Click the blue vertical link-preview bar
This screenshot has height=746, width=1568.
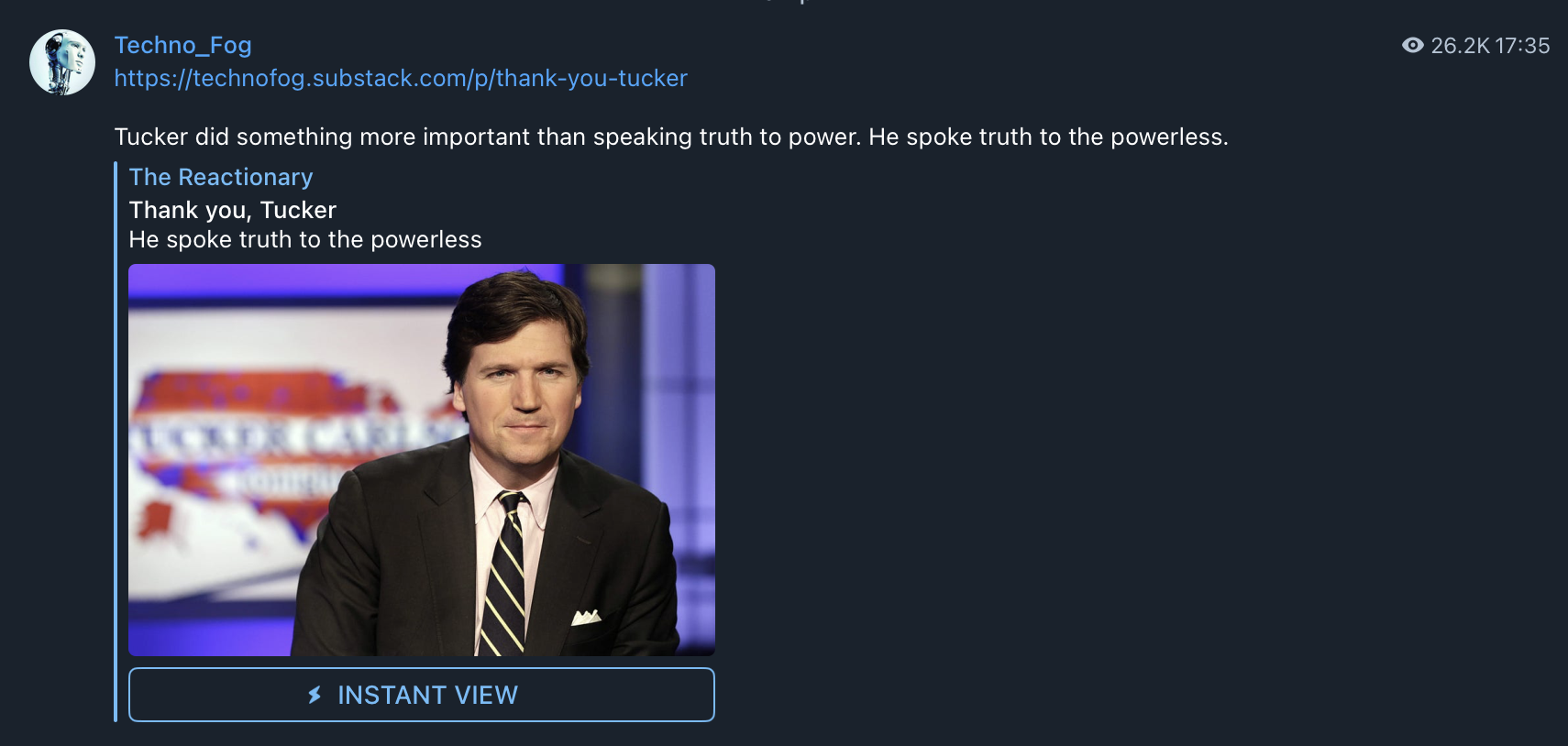pos(116,442)
